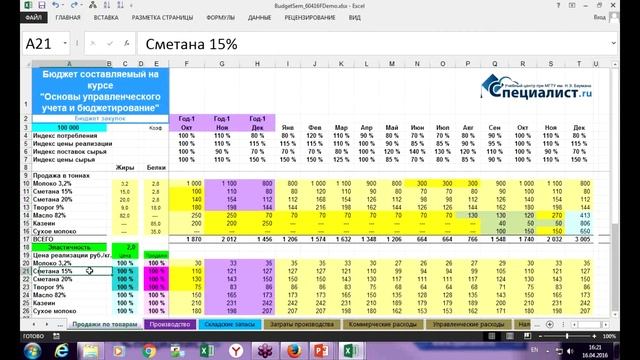The image size is (640, 360).
Task: Select row 17 header
Action: click(x=27, y=239)
